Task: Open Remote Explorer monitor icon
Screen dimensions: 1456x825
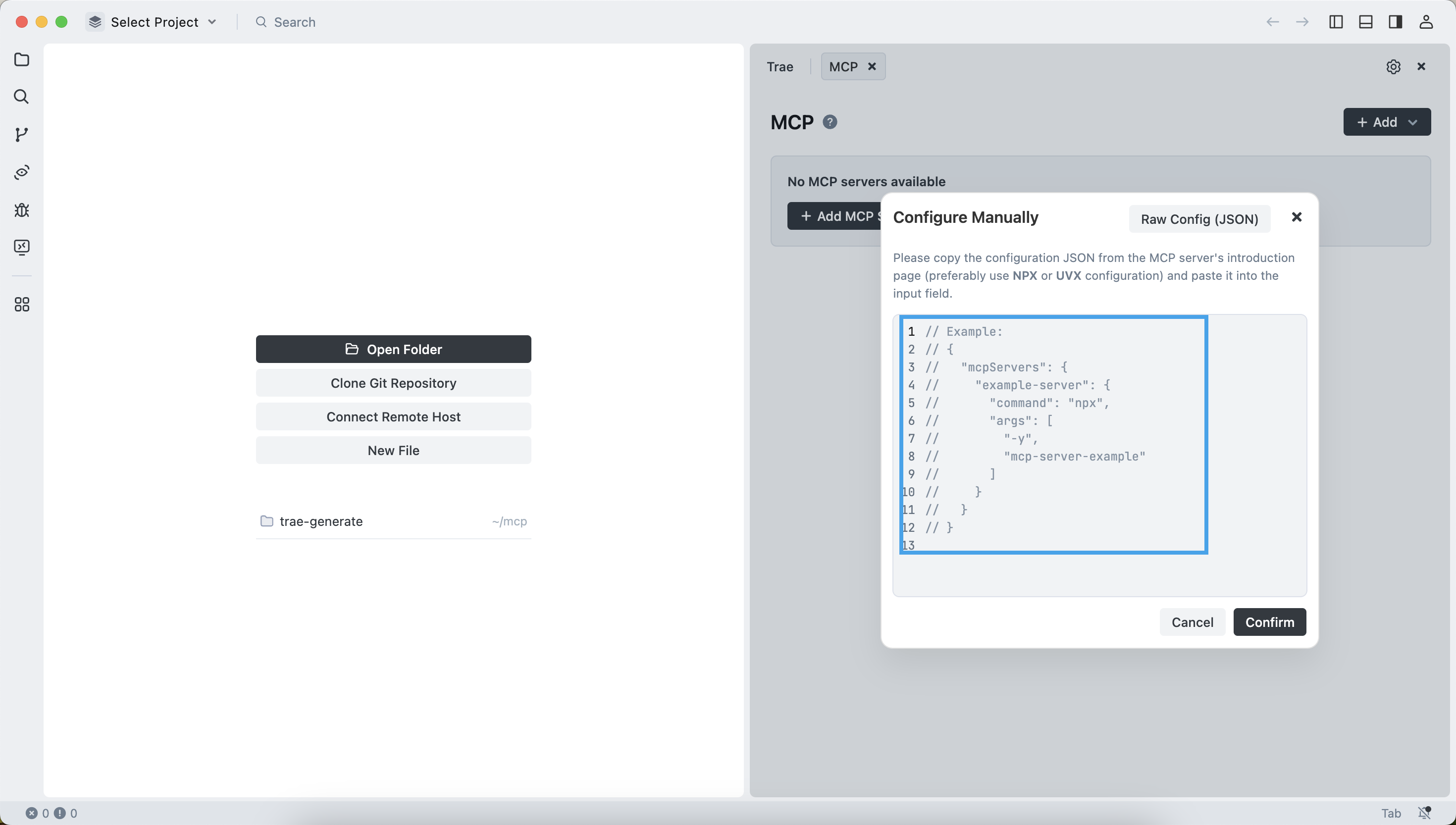Action: coord(21,247)
